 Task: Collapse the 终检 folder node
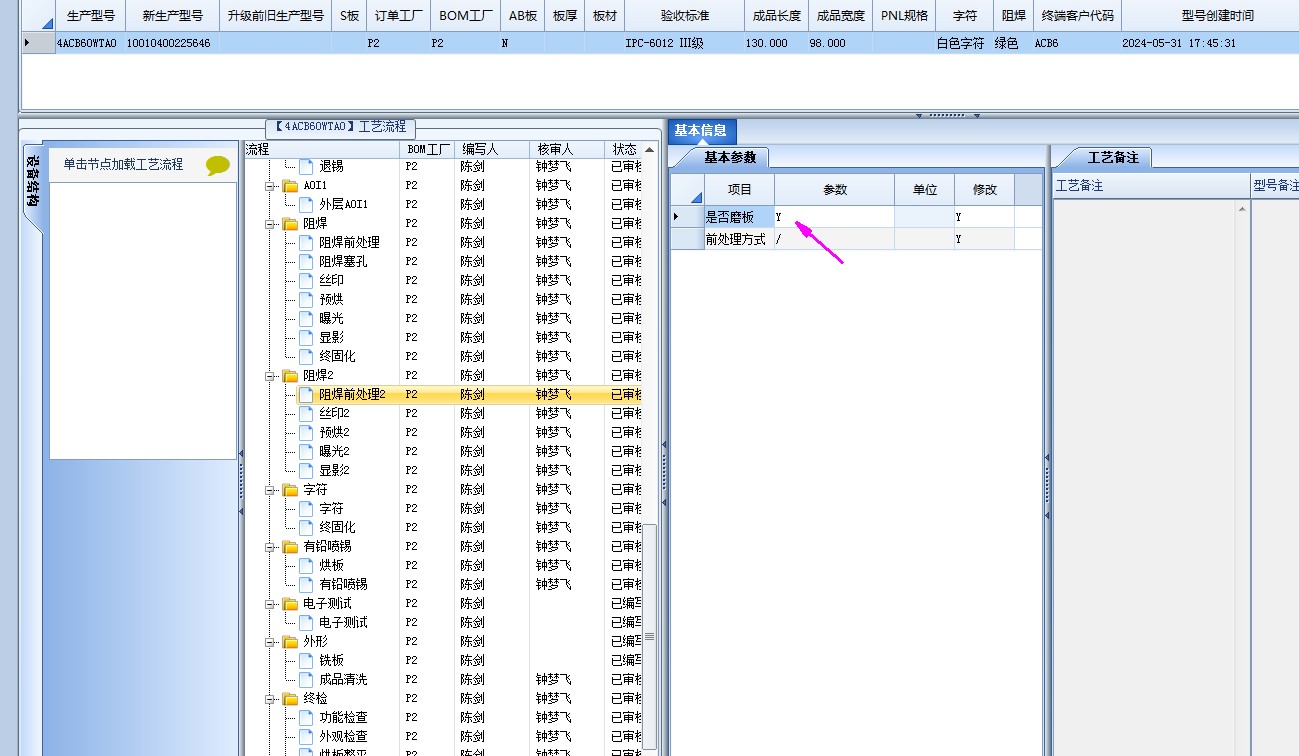click(270, 699)
